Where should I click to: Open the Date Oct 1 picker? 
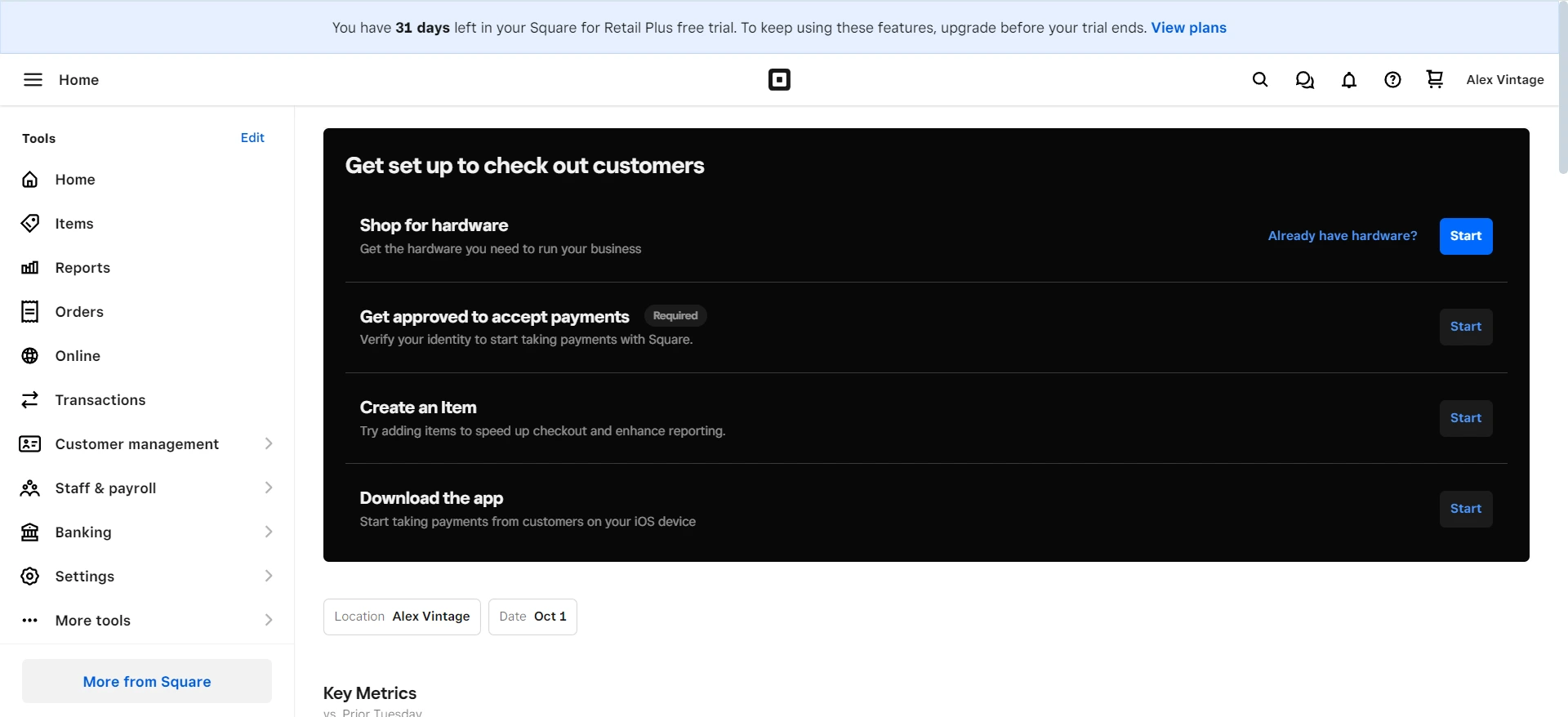(532, 617)
